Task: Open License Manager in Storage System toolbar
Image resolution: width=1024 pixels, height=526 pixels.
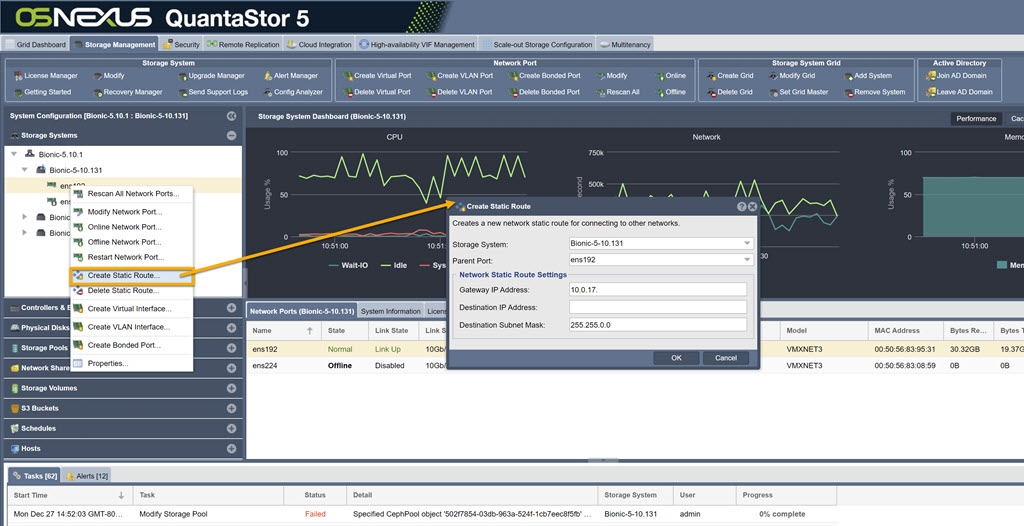Action: (45, 76)
